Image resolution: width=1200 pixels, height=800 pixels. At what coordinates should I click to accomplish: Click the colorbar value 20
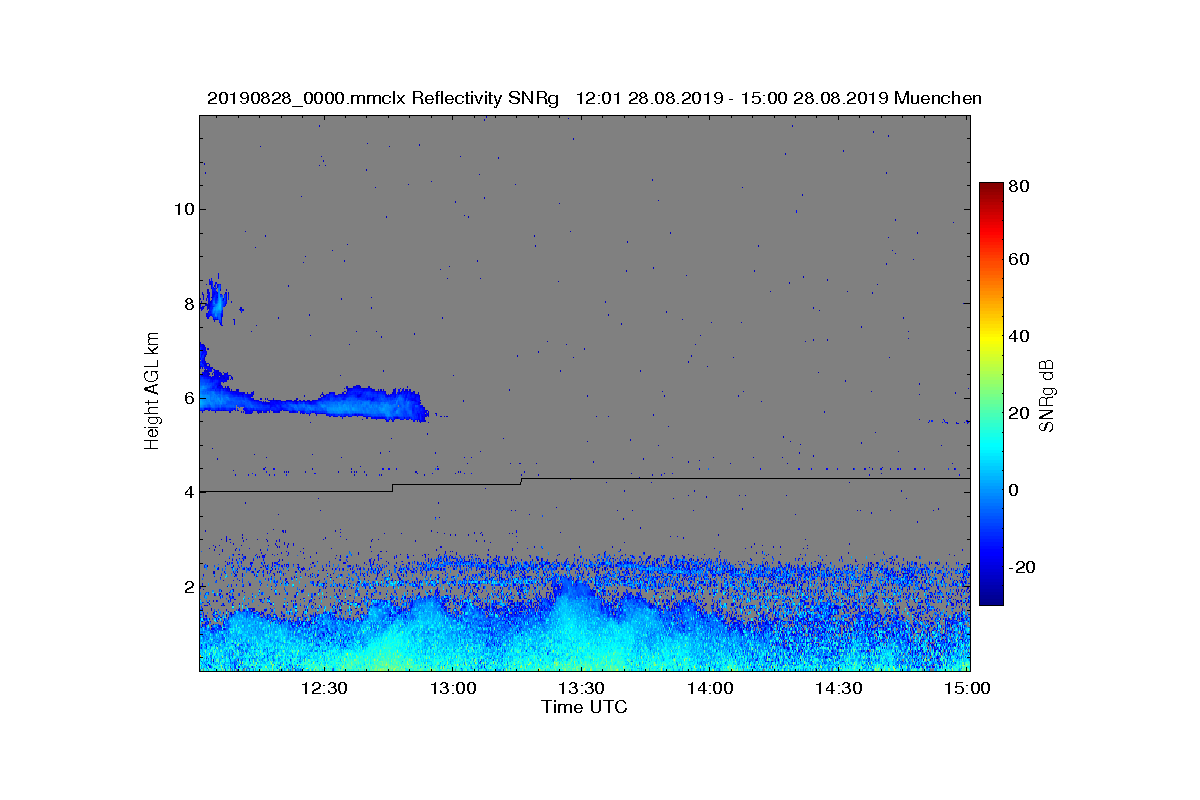tap(1019, 413)
